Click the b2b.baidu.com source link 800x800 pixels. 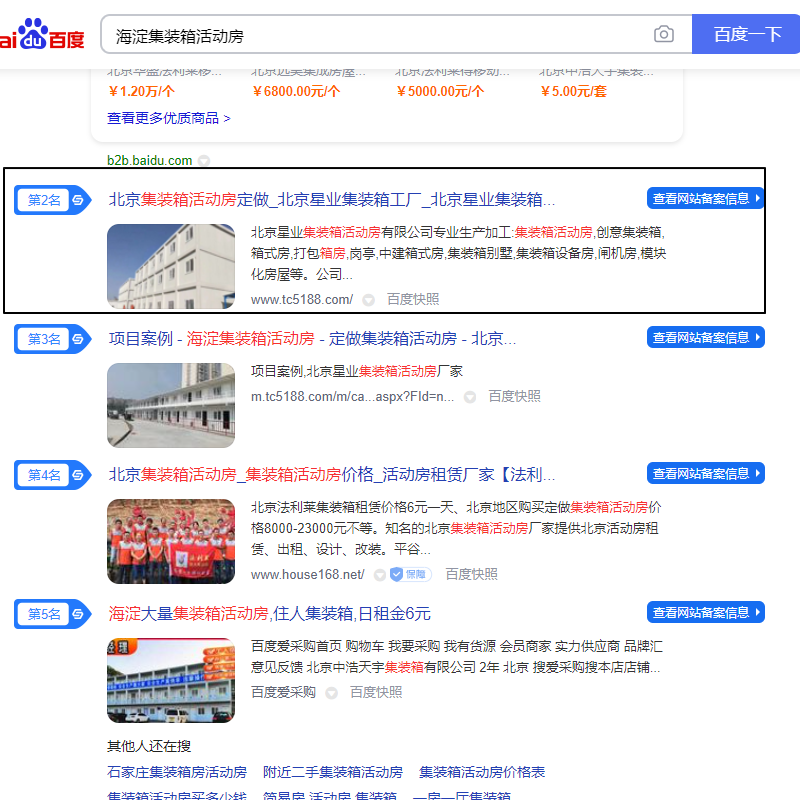pyautogui.click(x=149, y=160)
